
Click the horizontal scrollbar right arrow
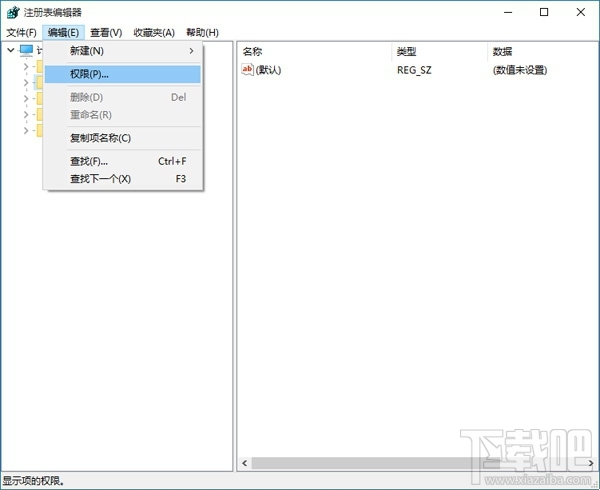point(591,463)
